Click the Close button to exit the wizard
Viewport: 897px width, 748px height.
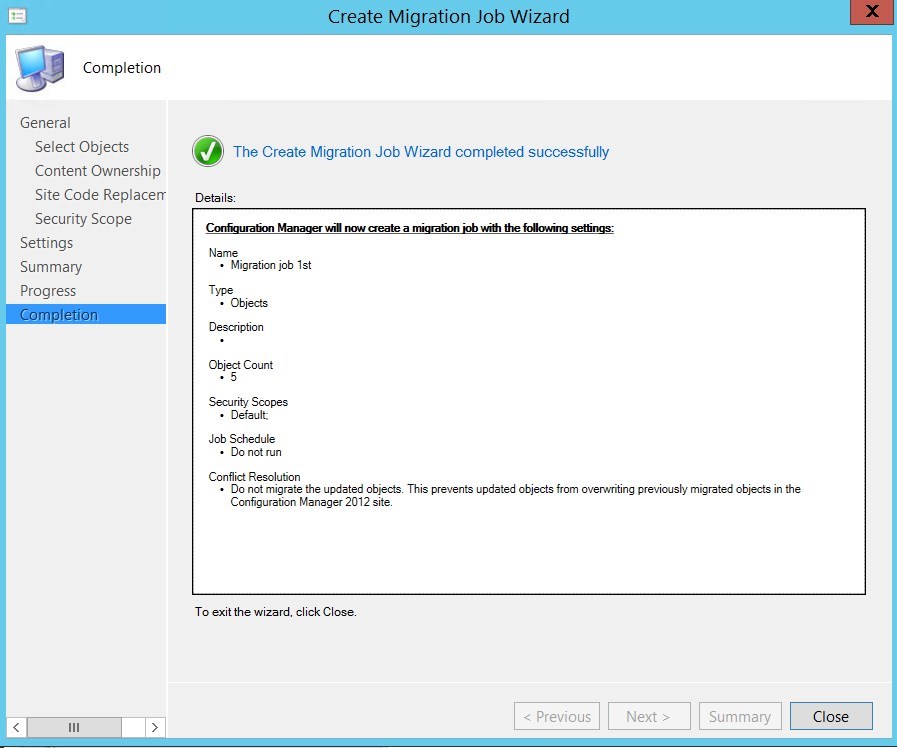pos(831,716)
